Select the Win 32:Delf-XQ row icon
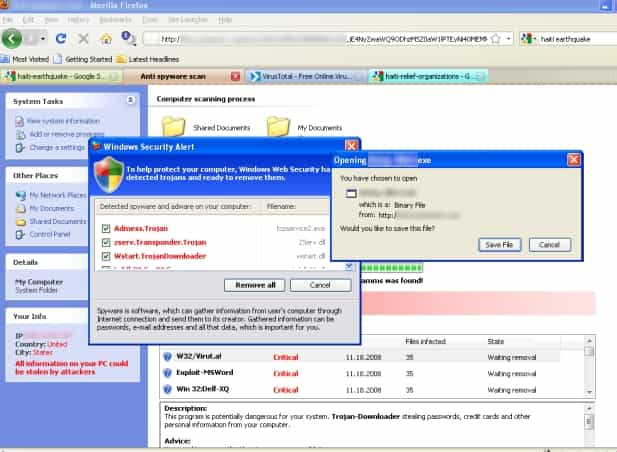 [x=167, y=389]
